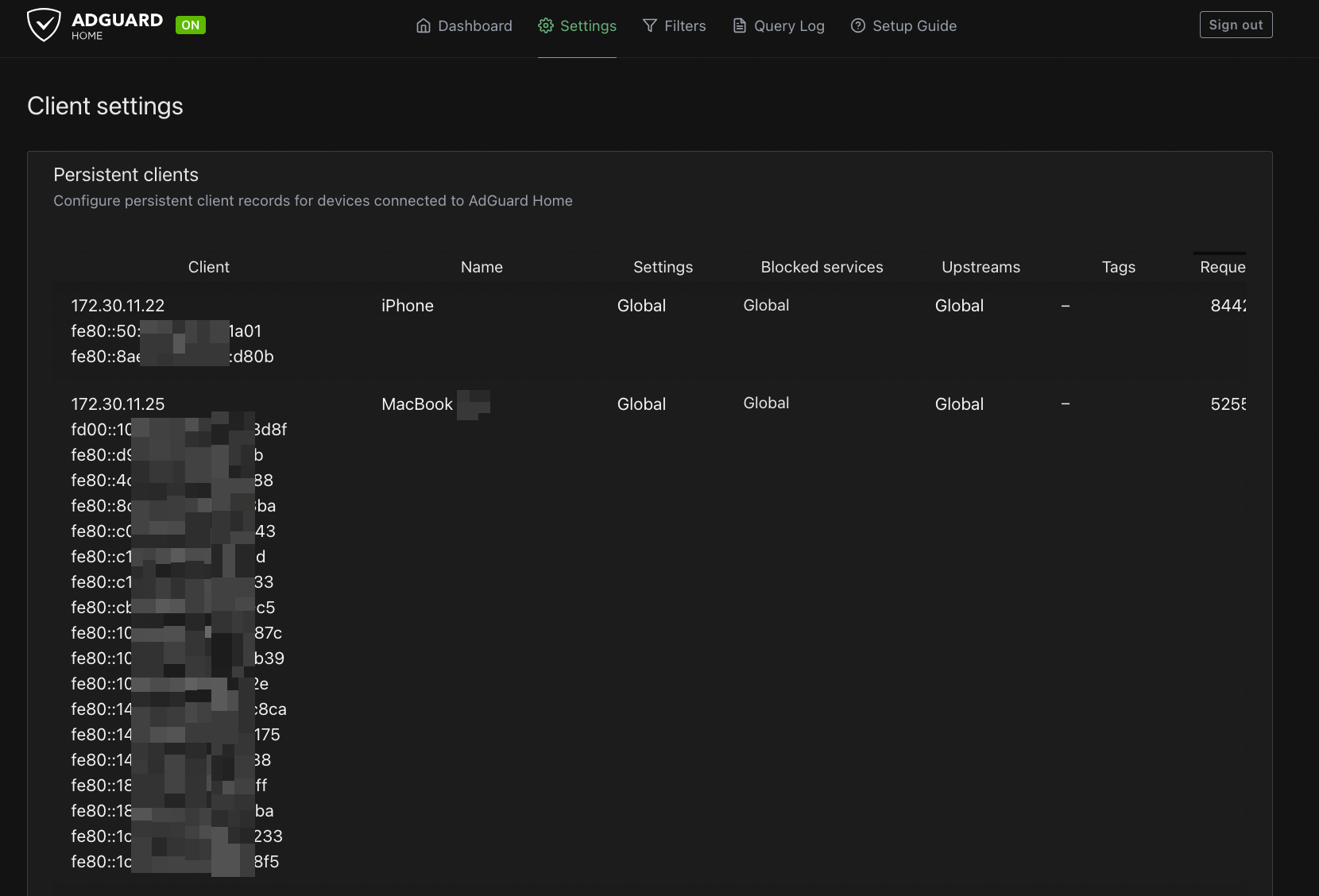The height and width of the screenshot is (896, 1319).
Task: Click the Dashboard home icon
Action: click(424, 26)
